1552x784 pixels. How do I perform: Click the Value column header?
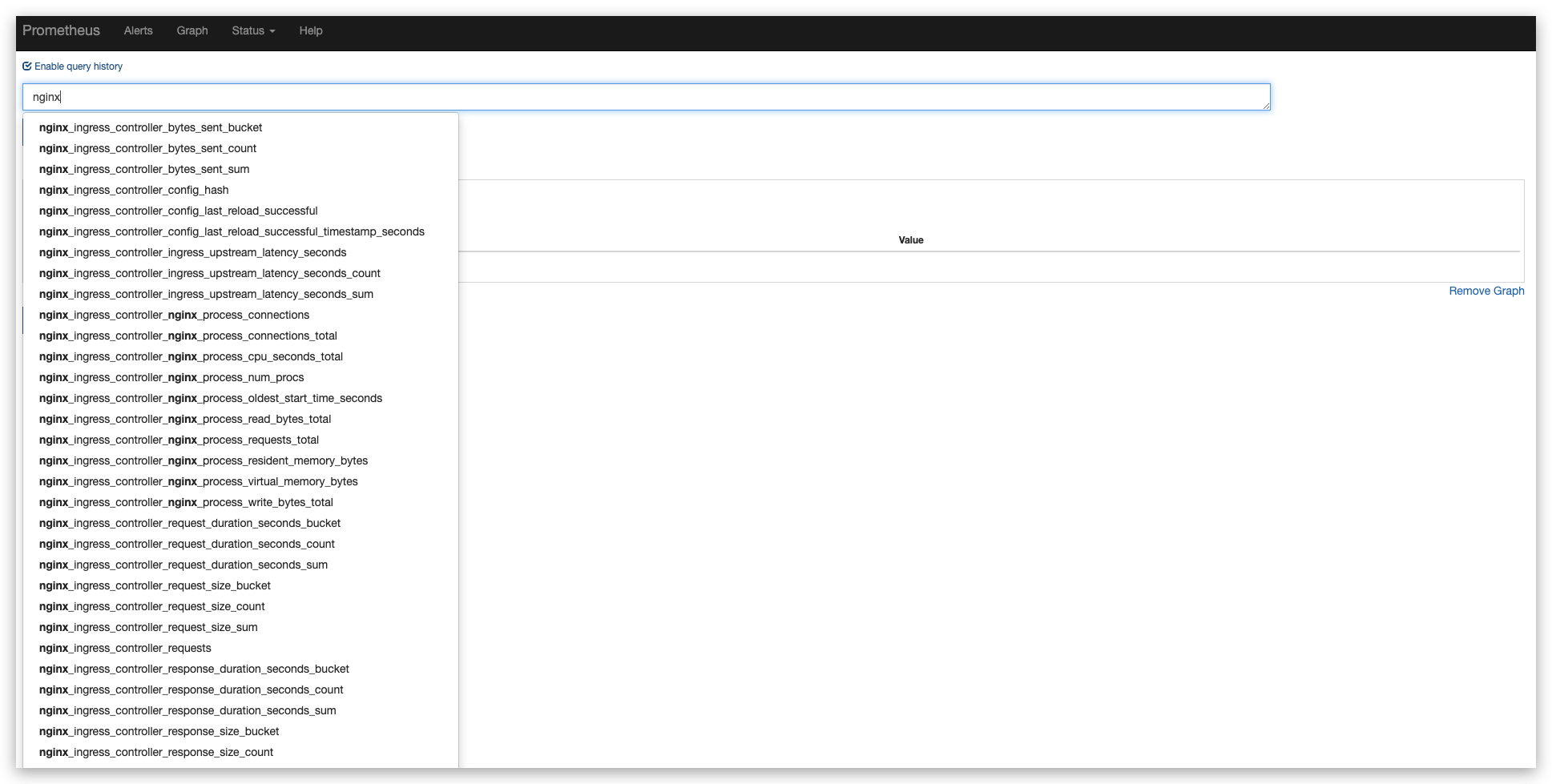tap(911, 240)
